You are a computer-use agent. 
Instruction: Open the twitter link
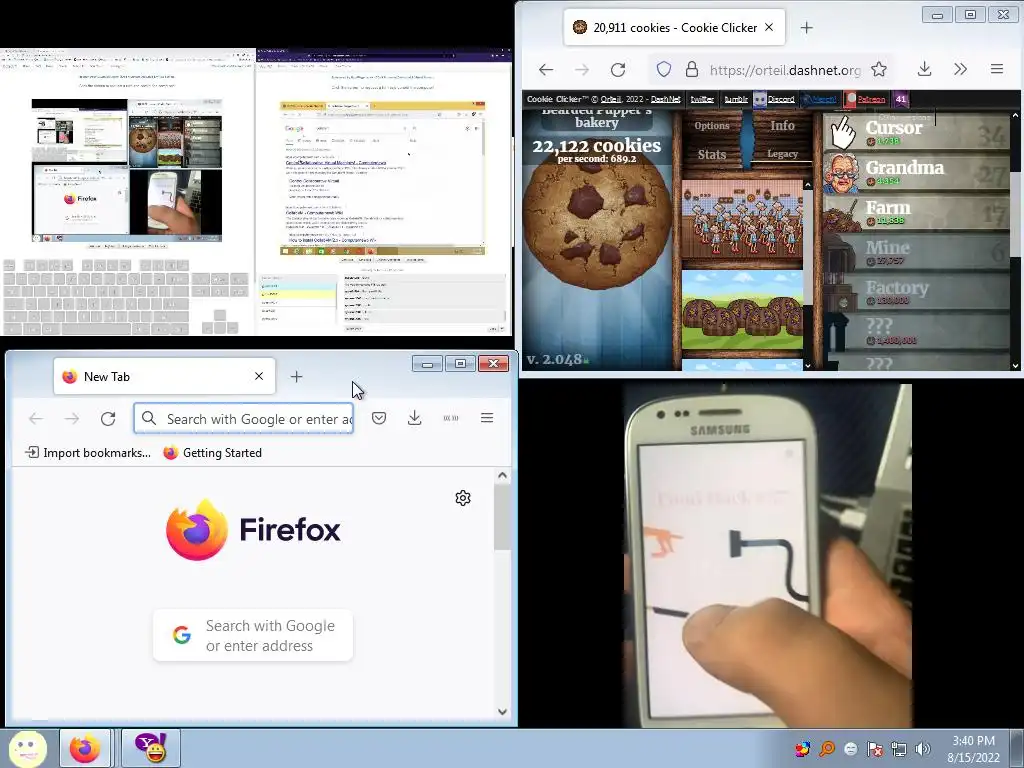pos(702,99)
